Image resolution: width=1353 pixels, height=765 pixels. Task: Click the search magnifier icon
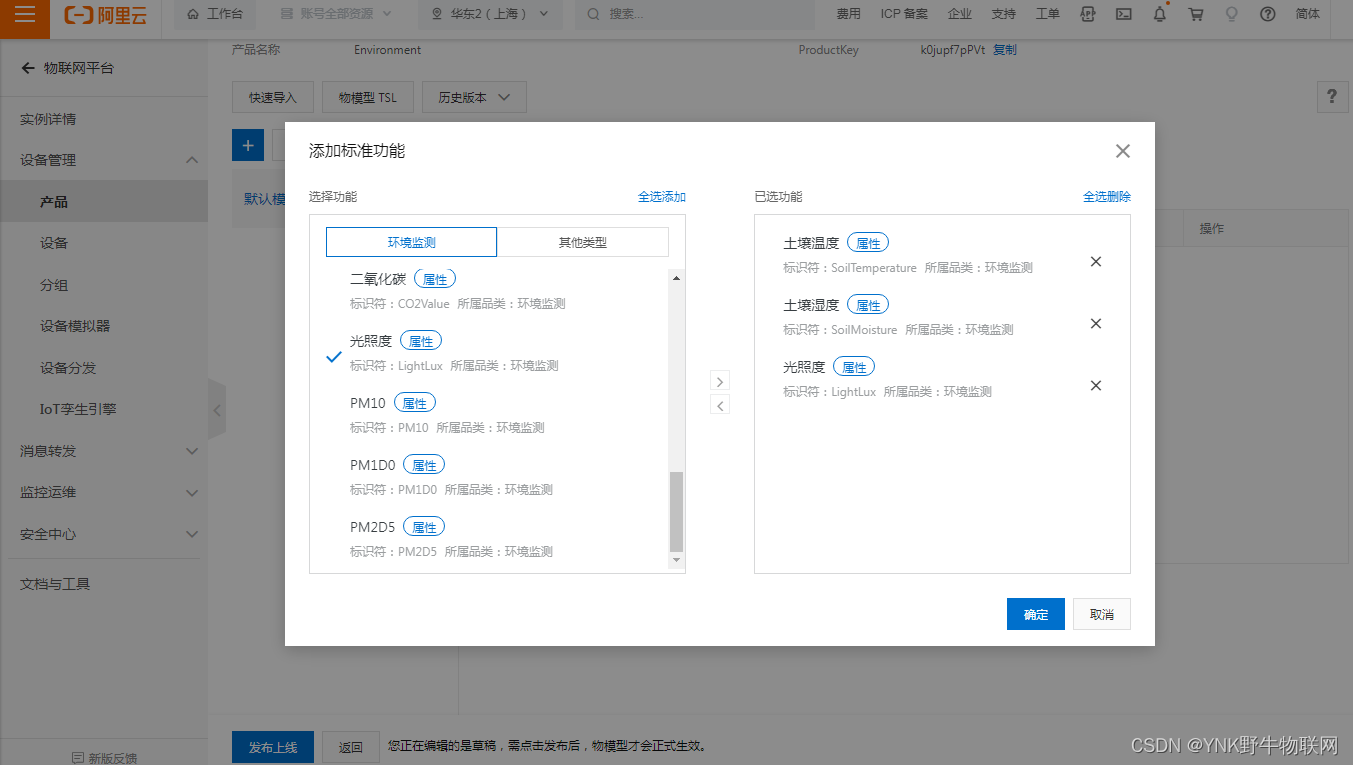tap(593, 14)
